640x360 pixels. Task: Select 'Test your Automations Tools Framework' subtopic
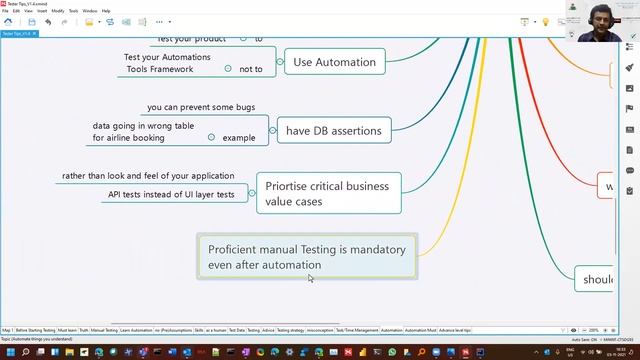click(167, 63)
